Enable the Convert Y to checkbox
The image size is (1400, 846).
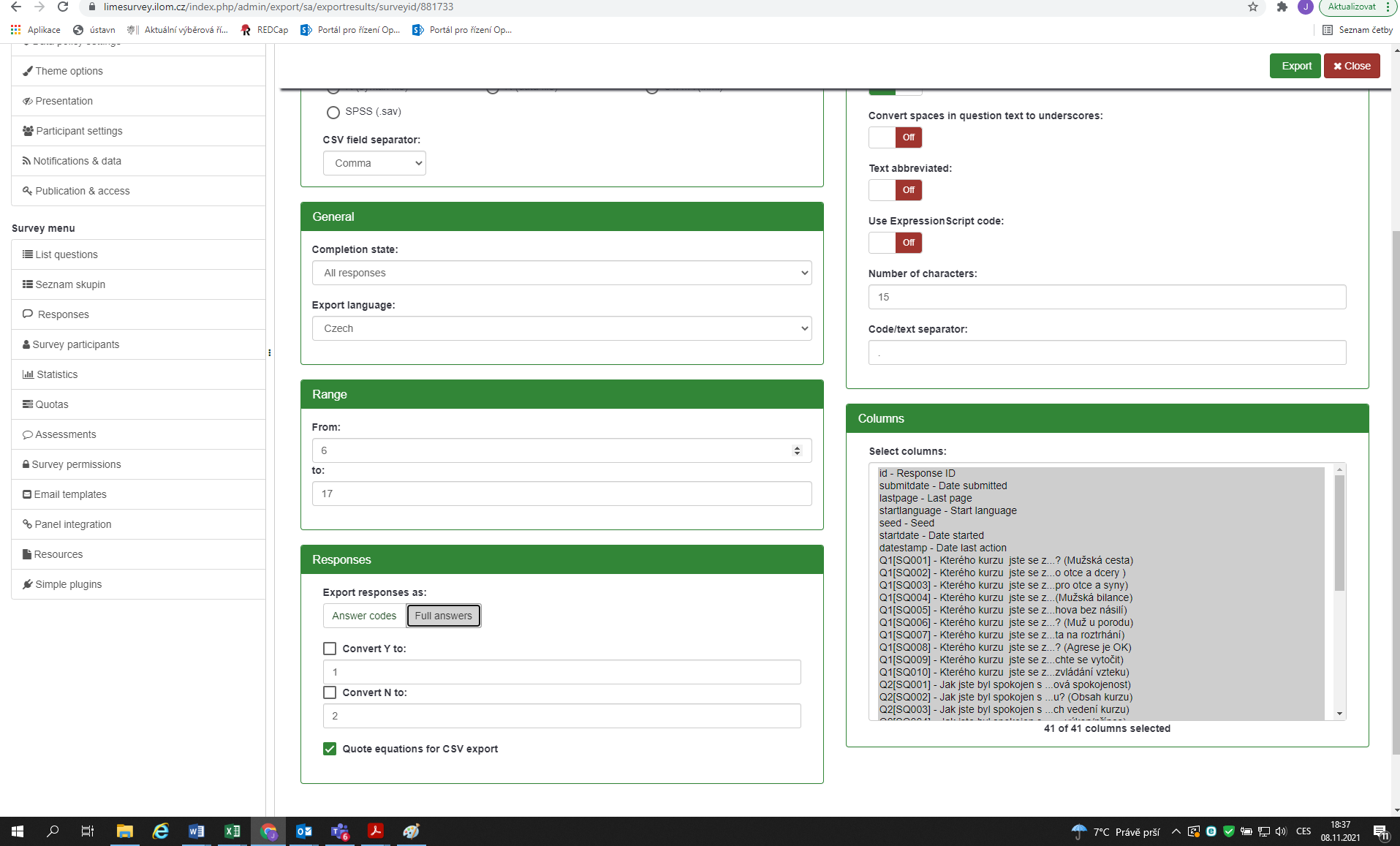pos(330,649)
